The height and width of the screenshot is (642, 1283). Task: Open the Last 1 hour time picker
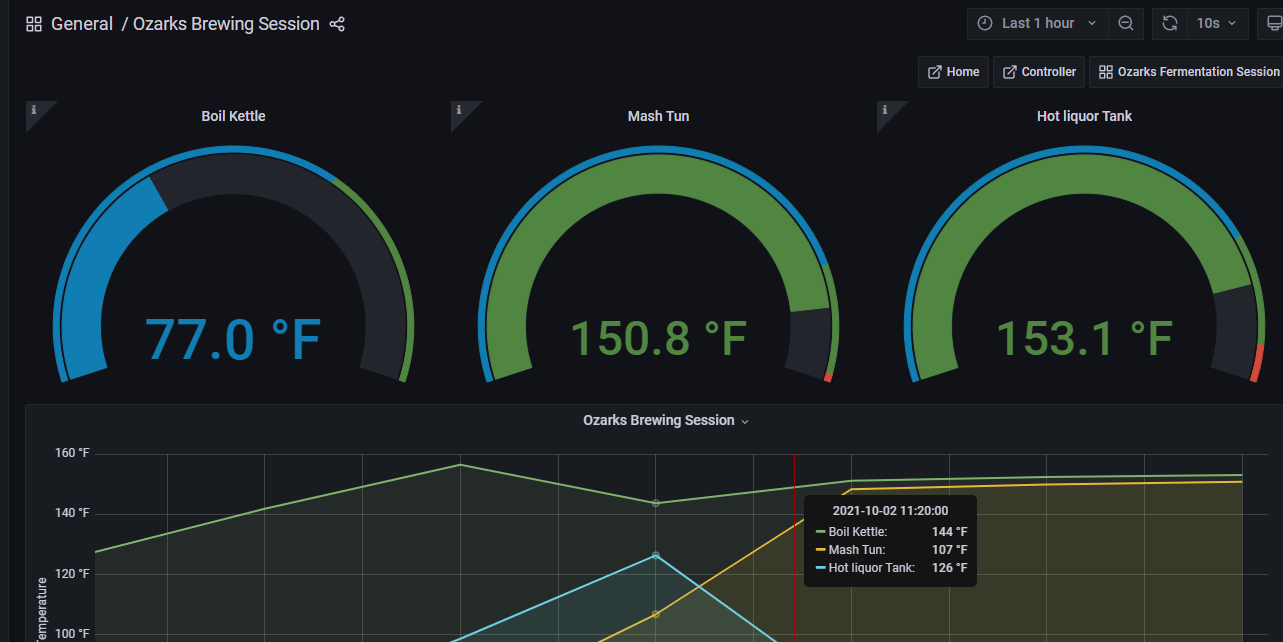coord(1038,23)
